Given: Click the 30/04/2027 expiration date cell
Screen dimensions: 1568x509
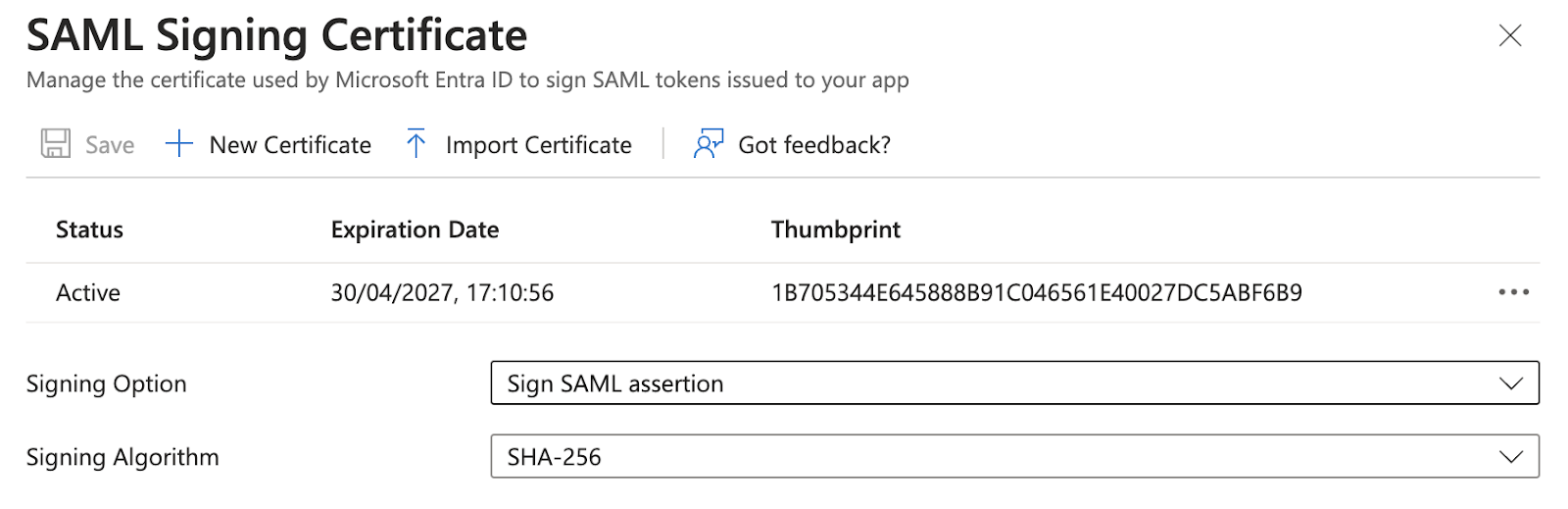Looking at the screenshot, I should 442,293.
